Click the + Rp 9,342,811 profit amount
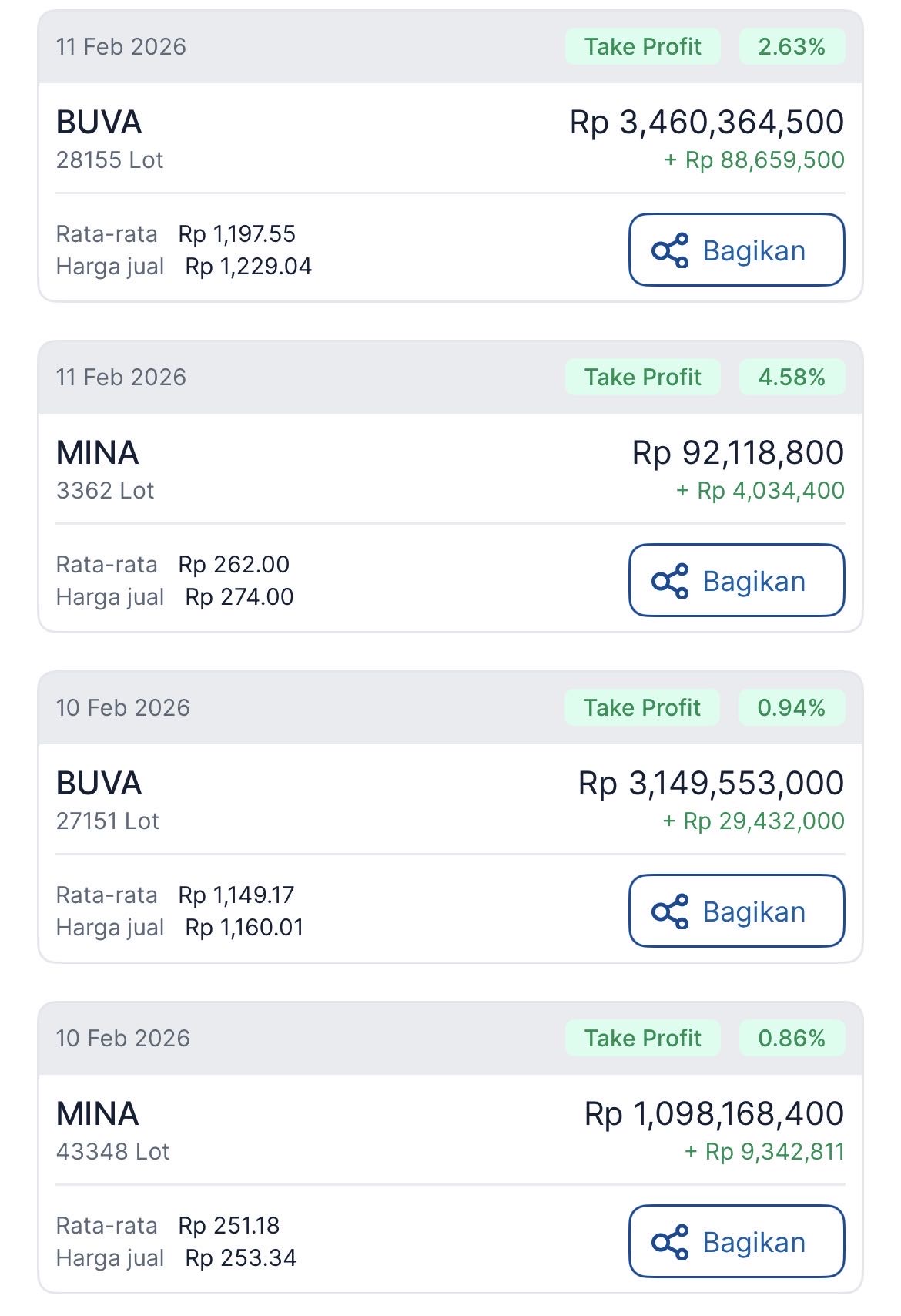This screenshot has width=901, height=1316. click(x=764, y=1152)
